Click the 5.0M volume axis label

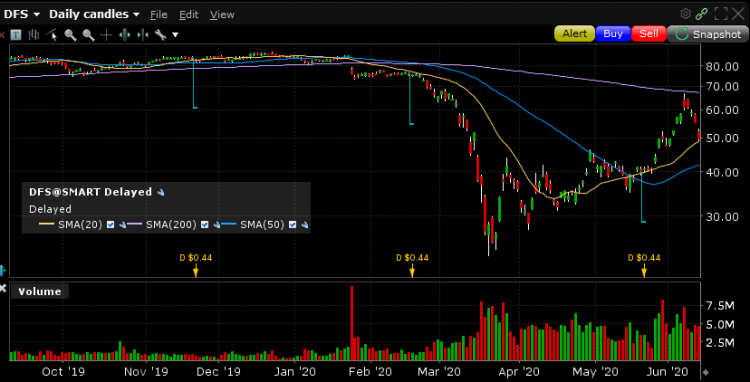[720, 325]
